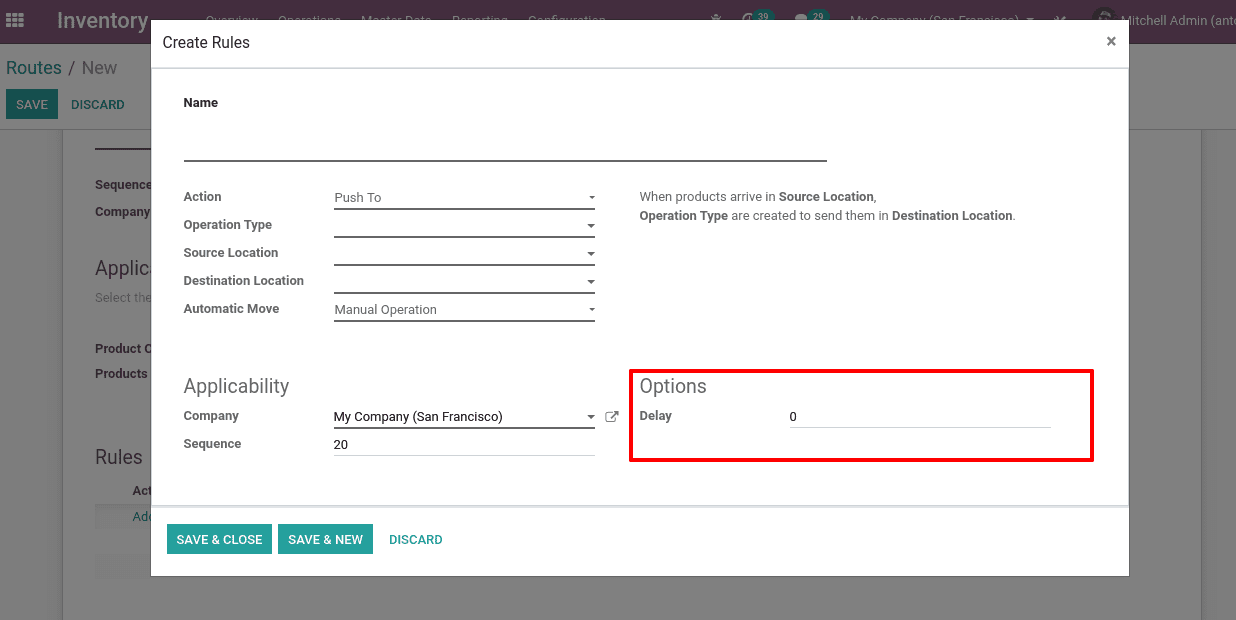Expand the Source Location dropdown
Screen dimensions: 1236x620
pos(464,254)
